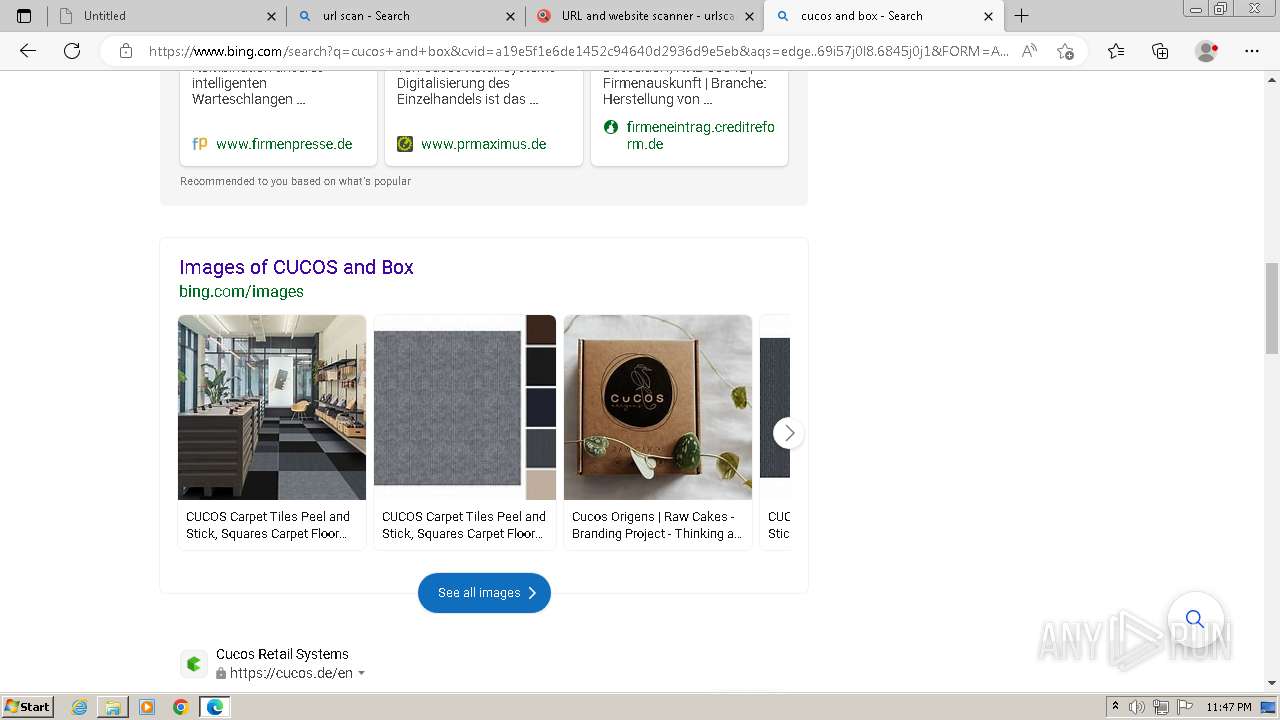1280x720 pixels.
Task: Close the cucos and box tab
Action: pos(988,16)
